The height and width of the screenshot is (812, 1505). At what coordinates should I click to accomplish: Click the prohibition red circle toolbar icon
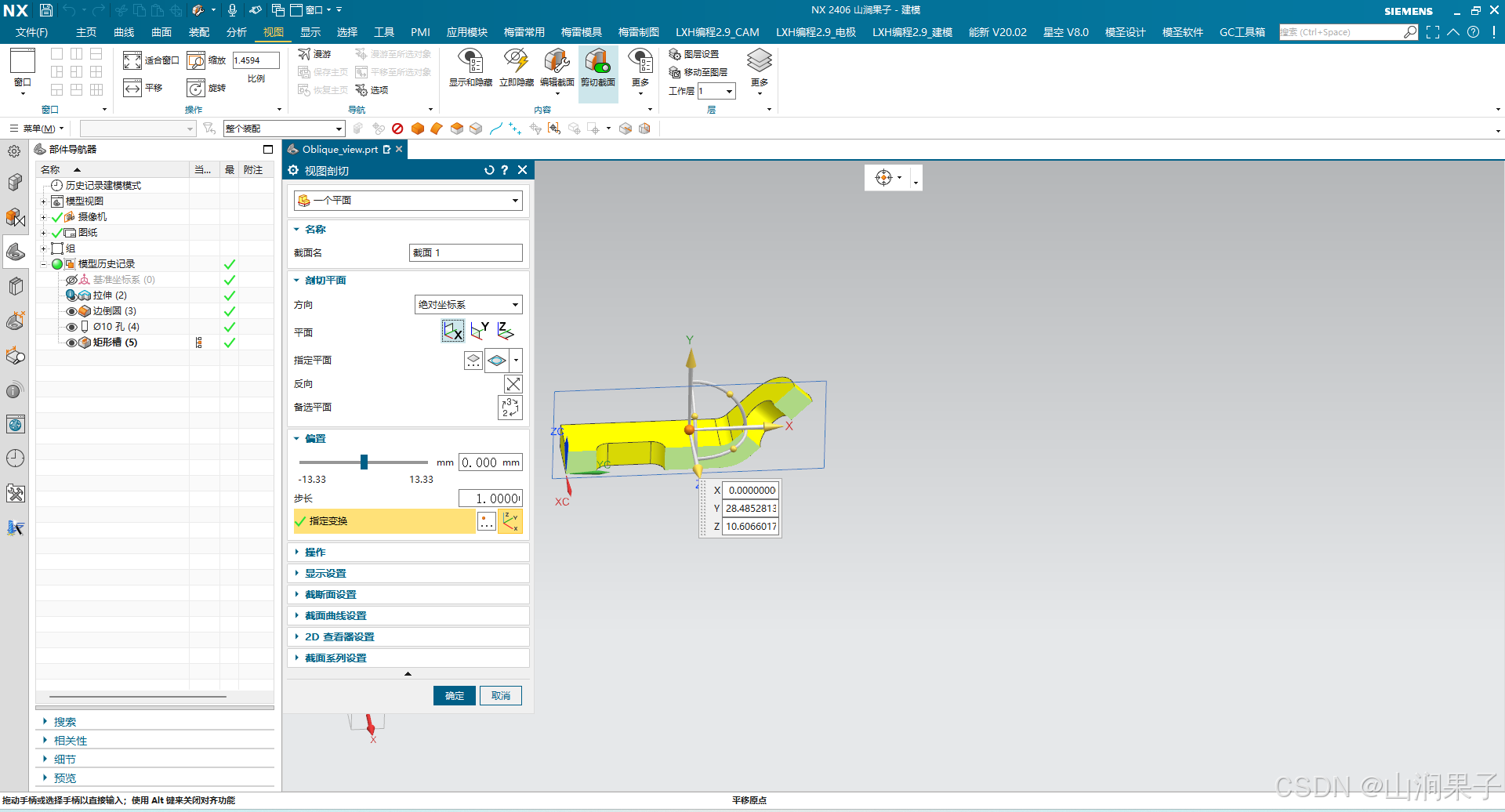click(397, 129)
